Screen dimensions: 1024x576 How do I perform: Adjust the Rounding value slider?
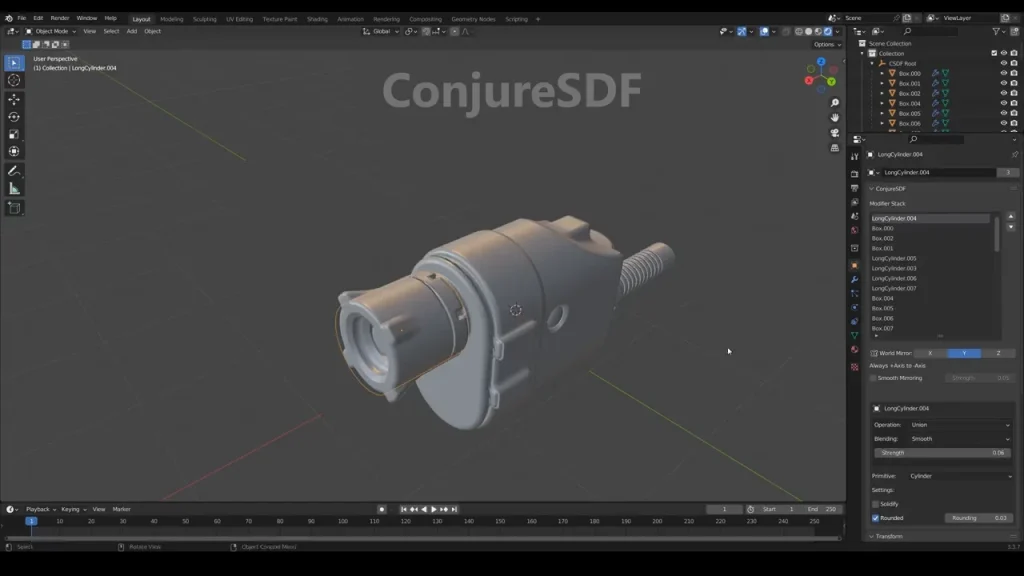click(x=979, y=518)
